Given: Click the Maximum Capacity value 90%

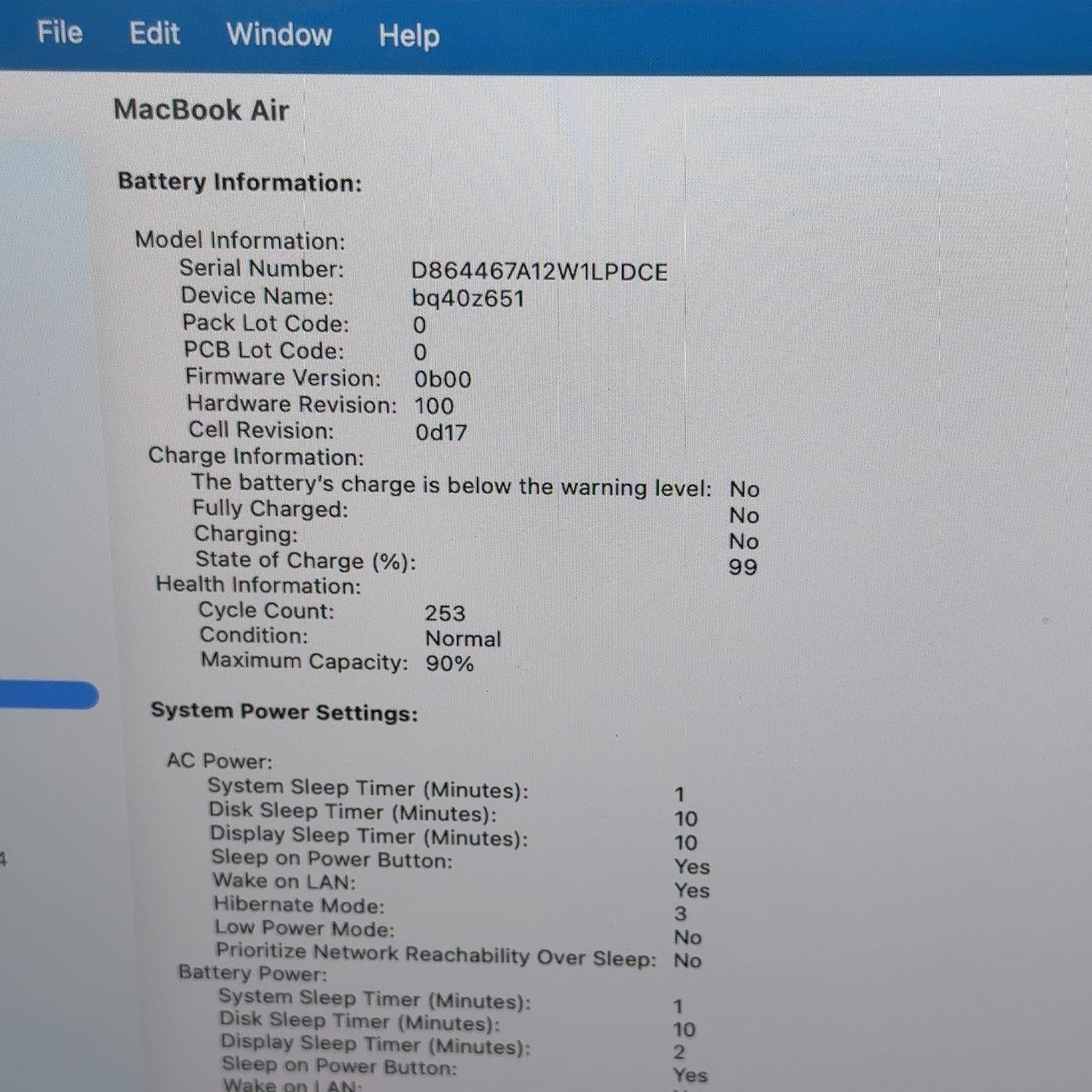Looking at the screenshot, I should (x=450, y=664).
